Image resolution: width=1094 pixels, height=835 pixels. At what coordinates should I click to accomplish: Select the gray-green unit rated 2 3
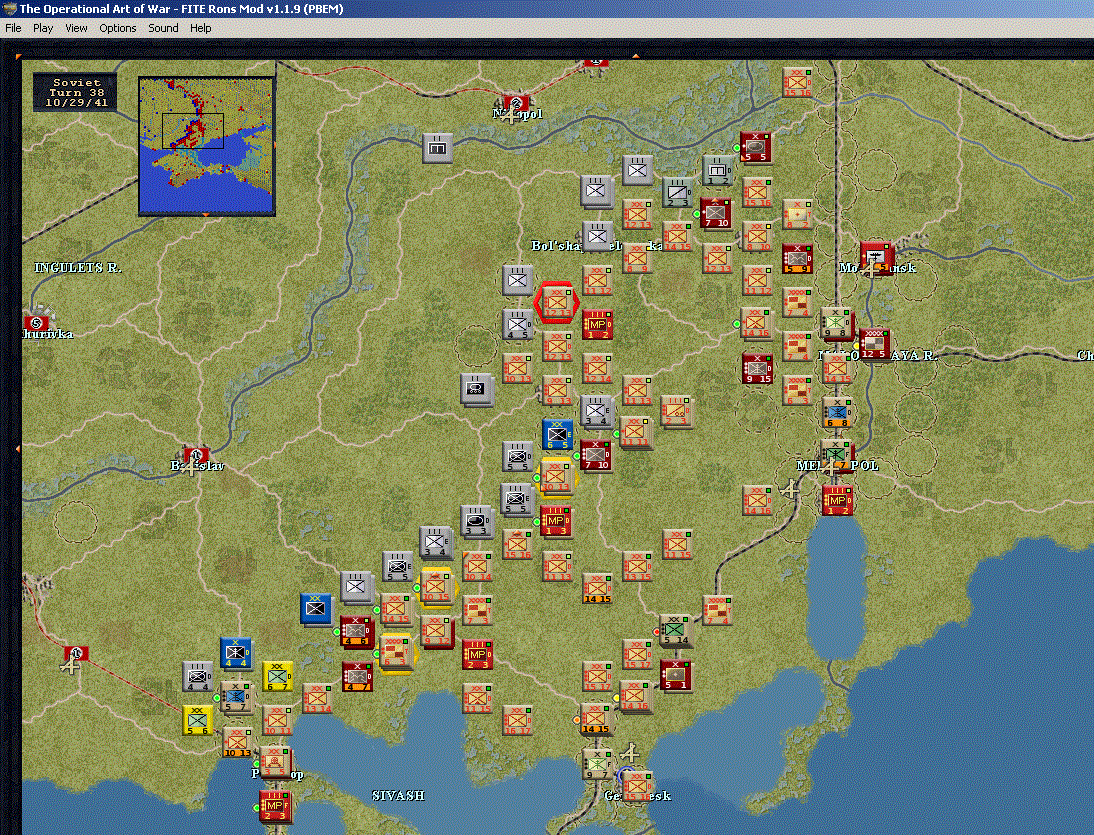pyautogui.click(x=677, y=193)
